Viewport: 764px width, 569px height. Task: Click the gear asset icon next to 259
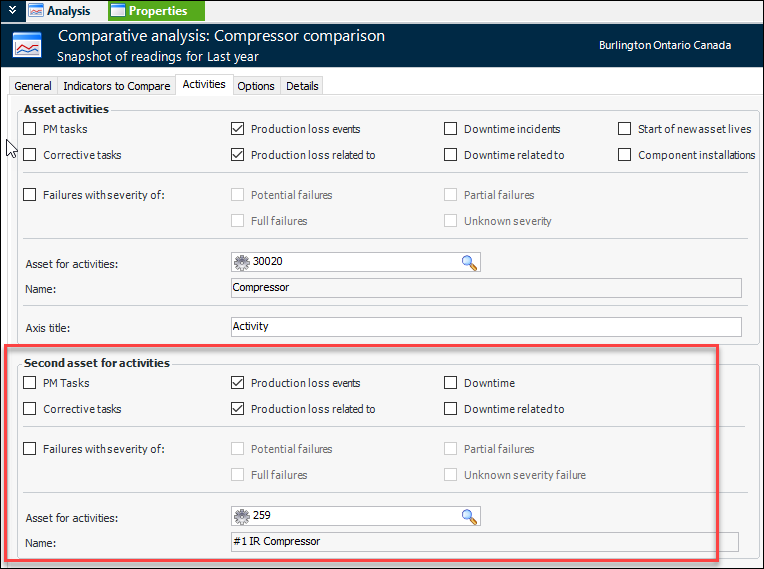click(240, 517)
